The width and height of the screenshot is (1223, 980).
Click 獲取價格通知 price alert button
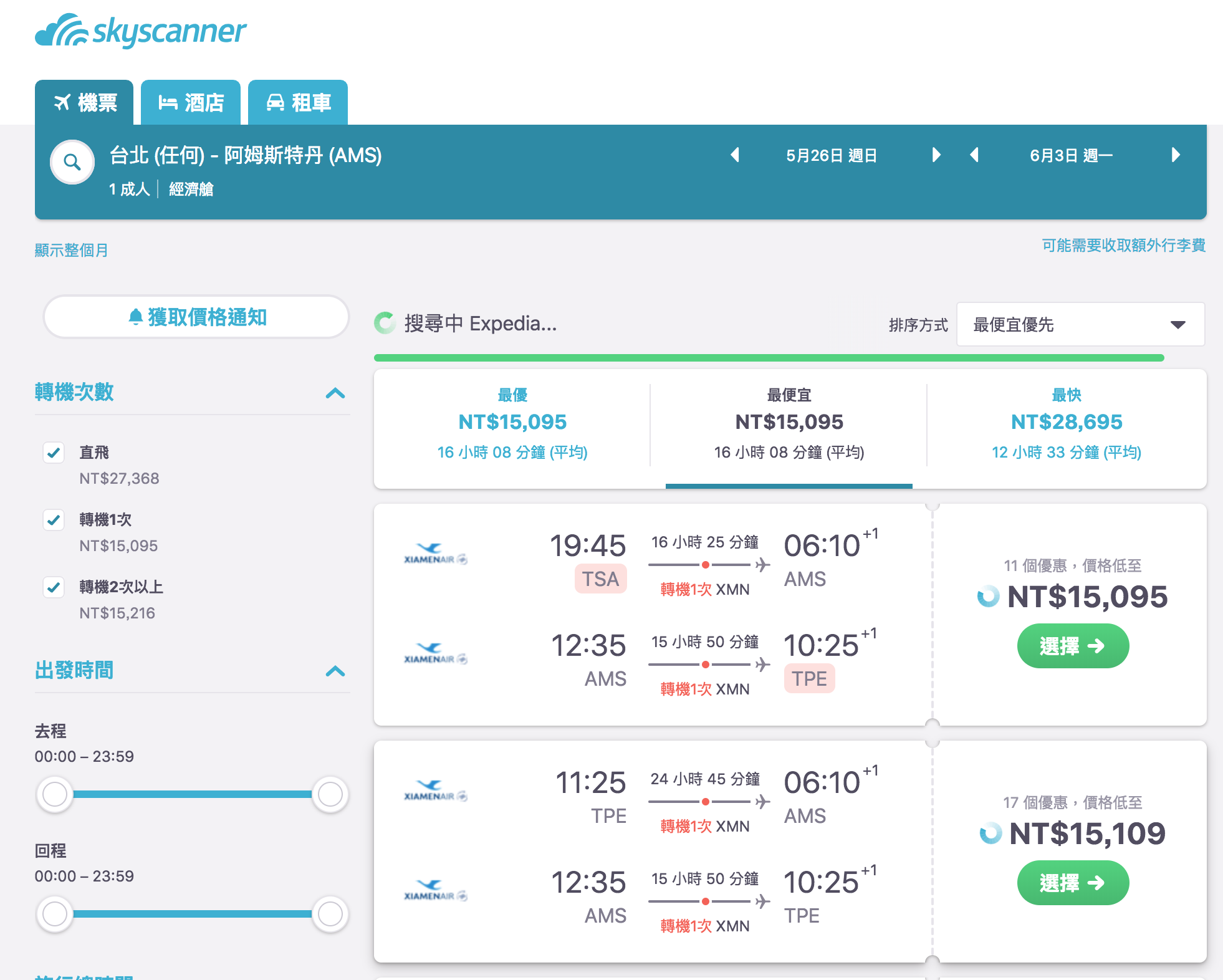pos(196,317)
